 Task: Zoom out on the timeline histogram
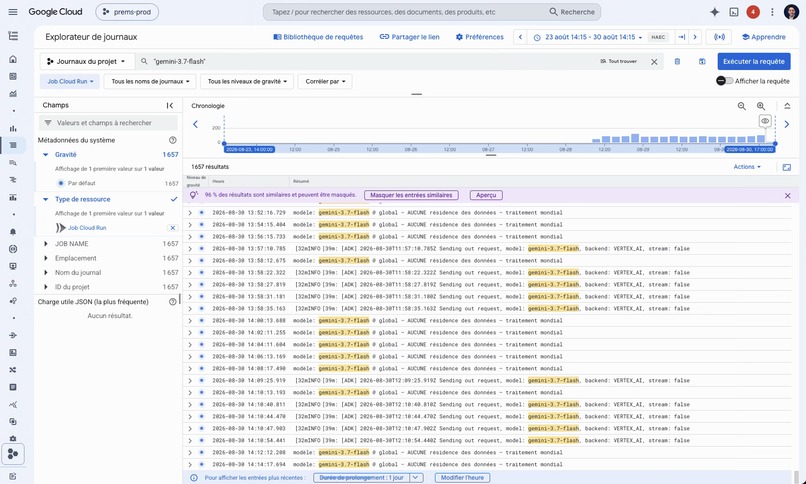point(741,106)
